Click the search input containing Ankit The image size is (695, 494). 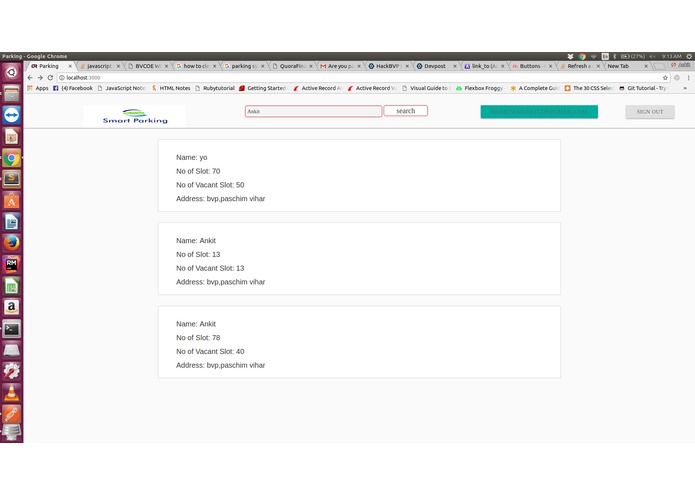click(313, 111)
